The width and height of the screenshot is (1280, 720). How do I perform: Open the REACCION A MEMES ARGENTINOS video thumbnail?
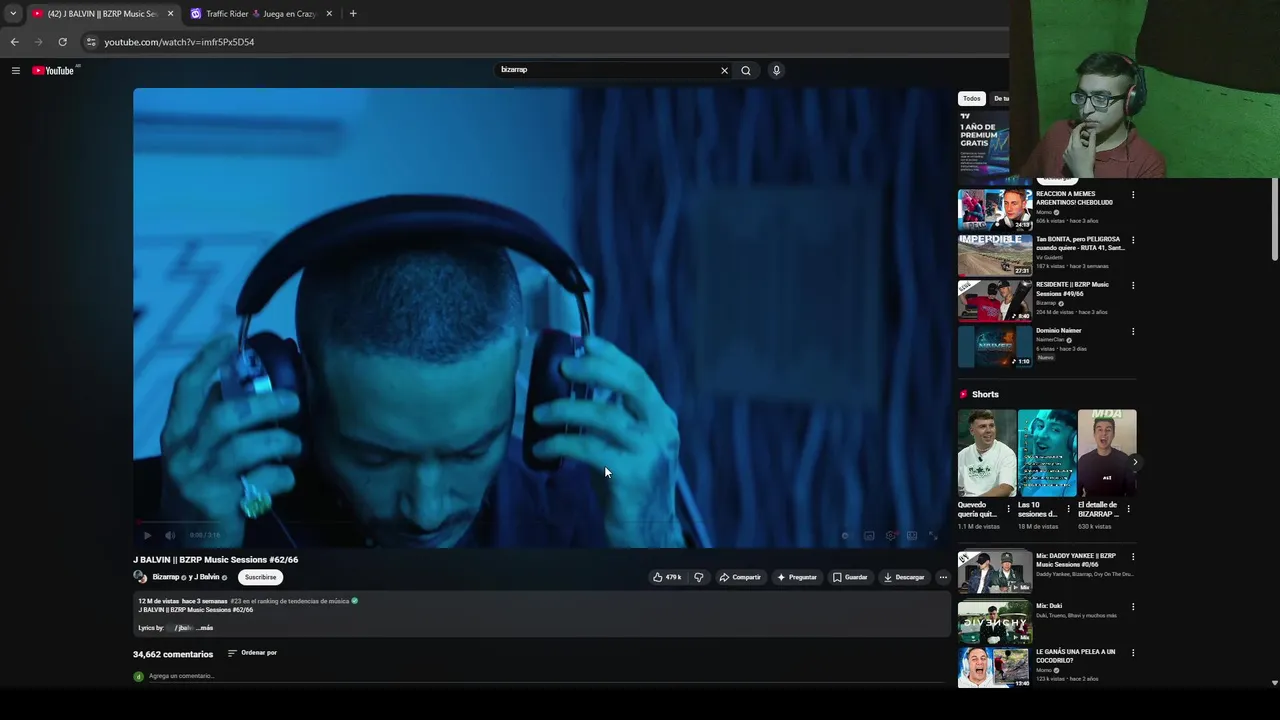pos(995,209)
